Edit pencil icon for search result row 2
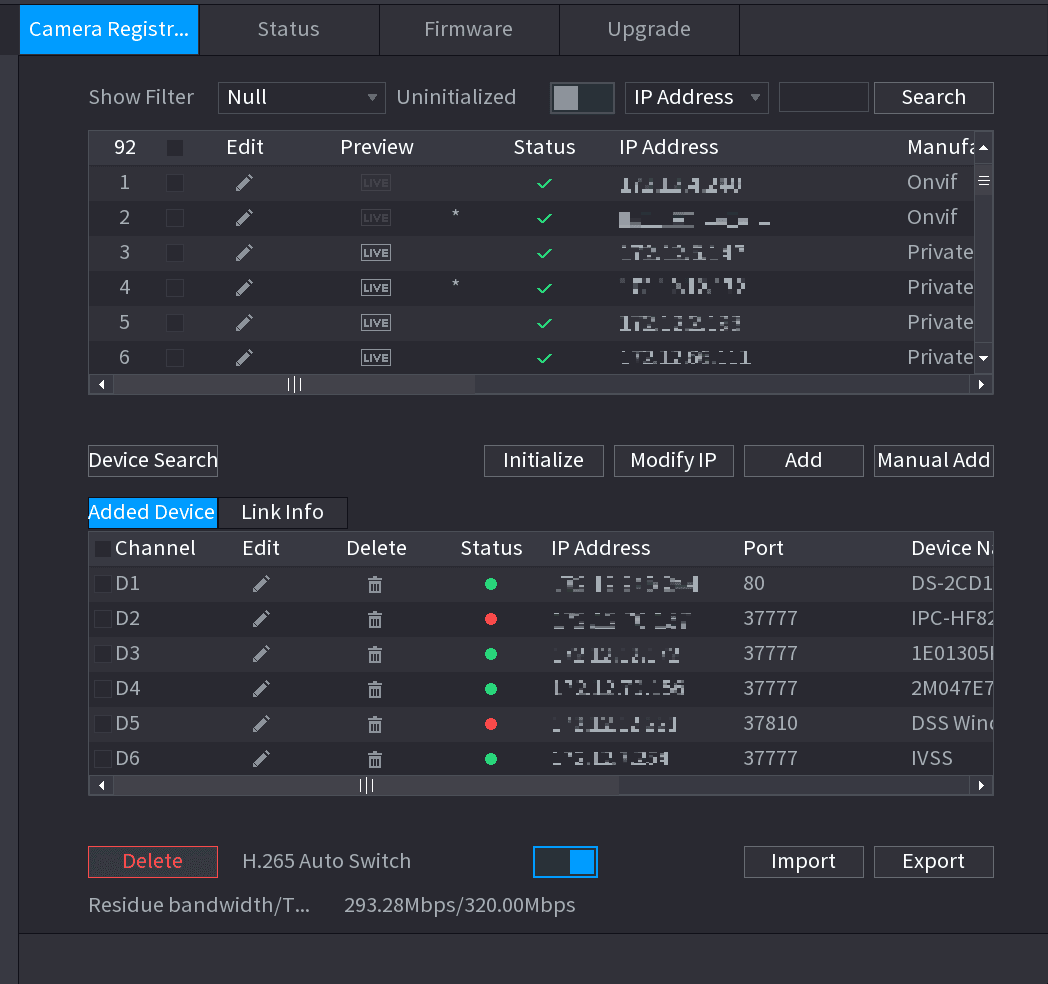This screenshot has width=1048, height=984. click(244, 218)
